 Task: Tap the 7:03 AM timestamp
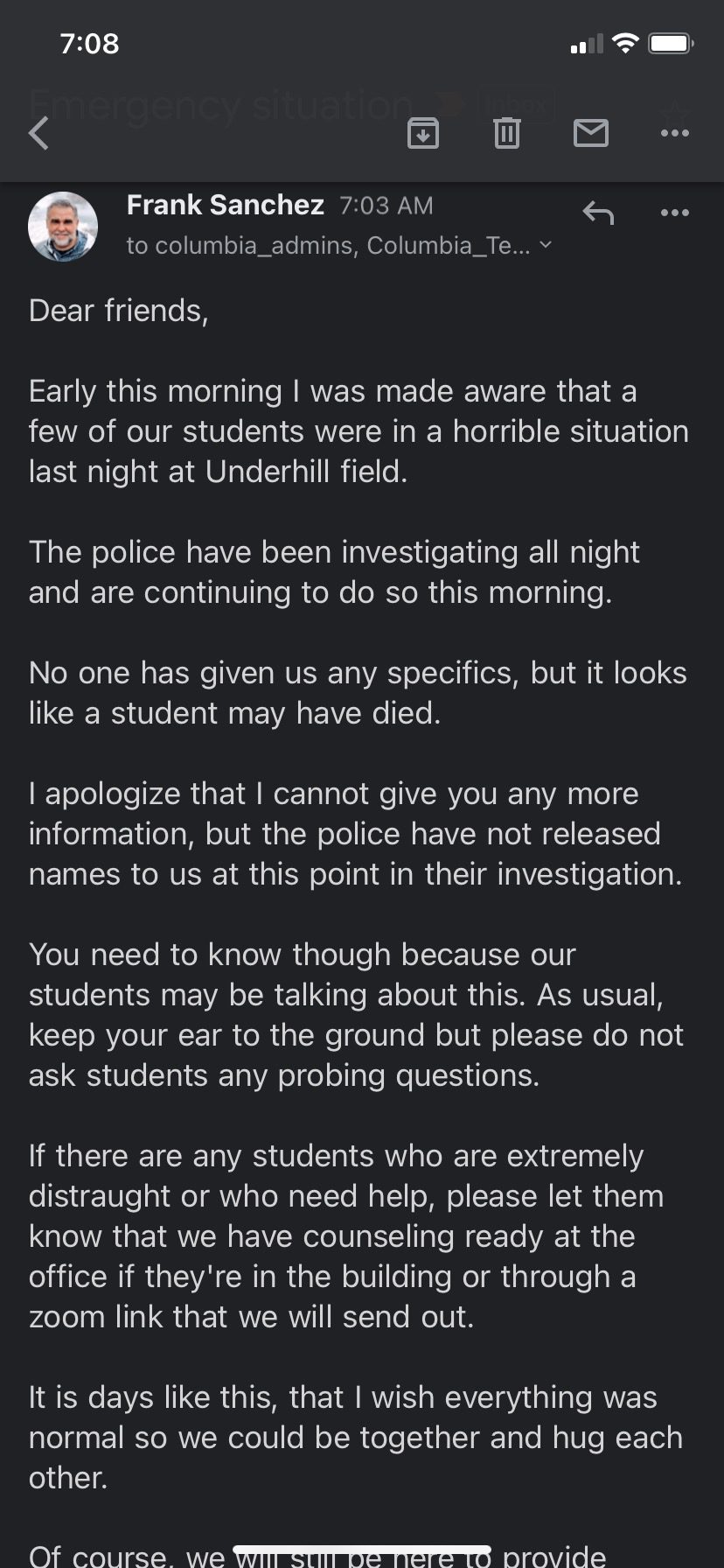point(386,206)
